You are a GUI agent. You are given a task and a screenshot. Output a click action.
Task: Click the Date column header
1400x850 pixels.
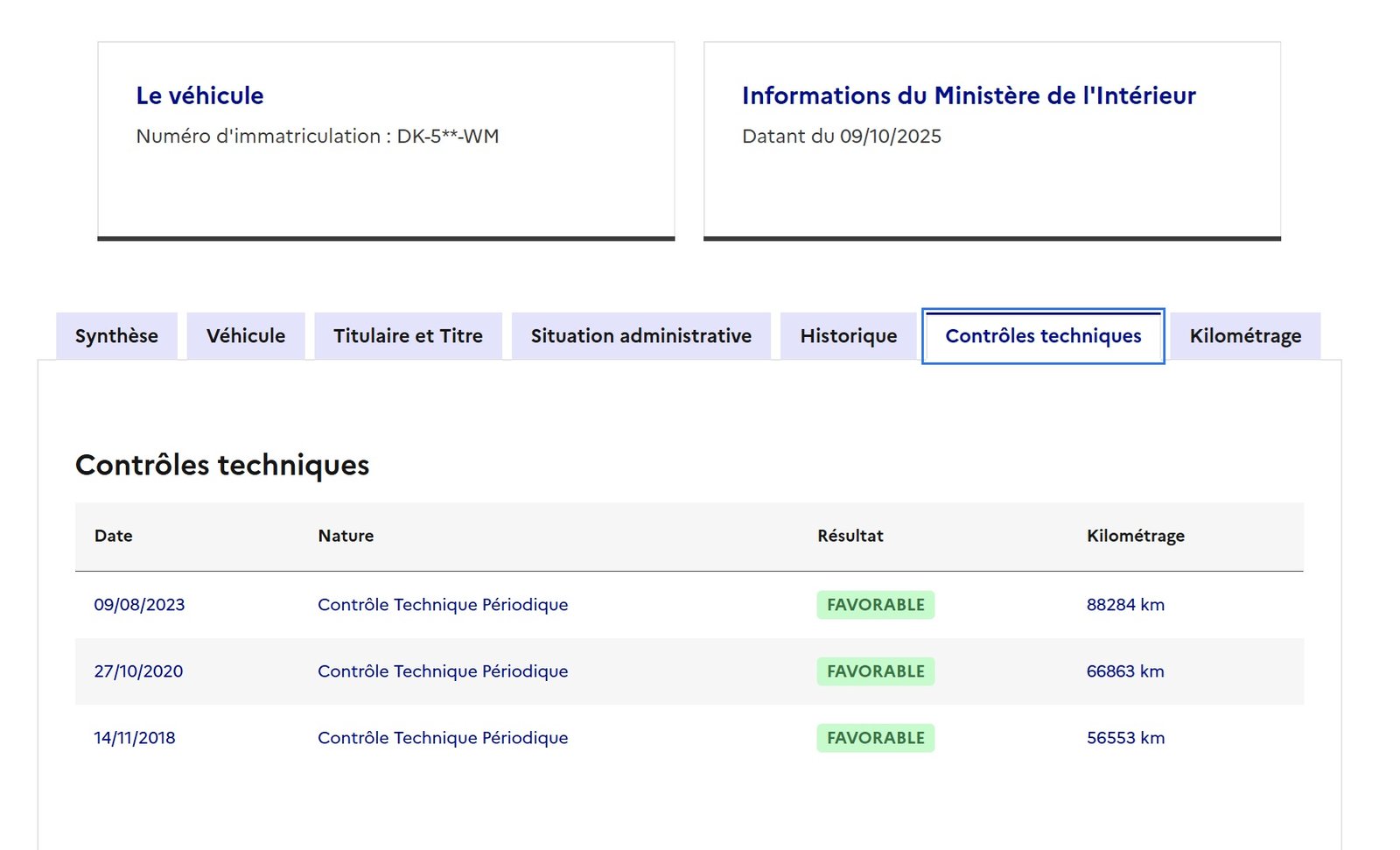point(114,536)
